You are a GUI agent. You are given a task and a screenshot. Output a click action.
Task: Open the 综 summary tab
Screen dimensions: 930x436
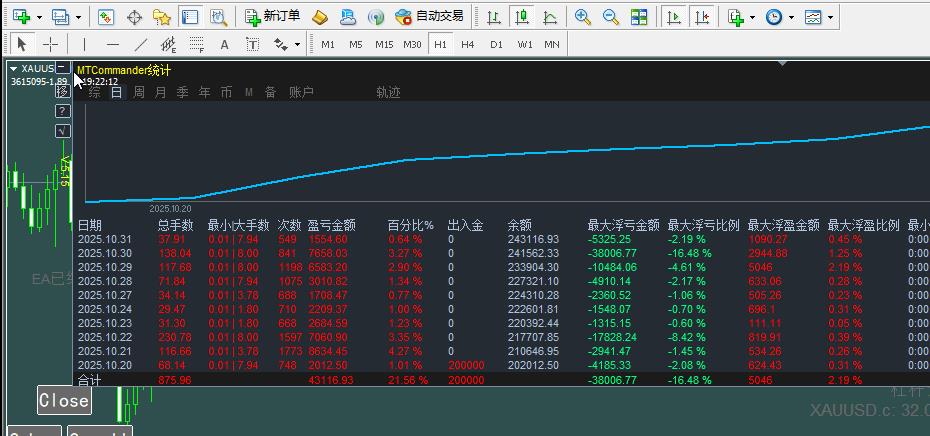(94, 93)
